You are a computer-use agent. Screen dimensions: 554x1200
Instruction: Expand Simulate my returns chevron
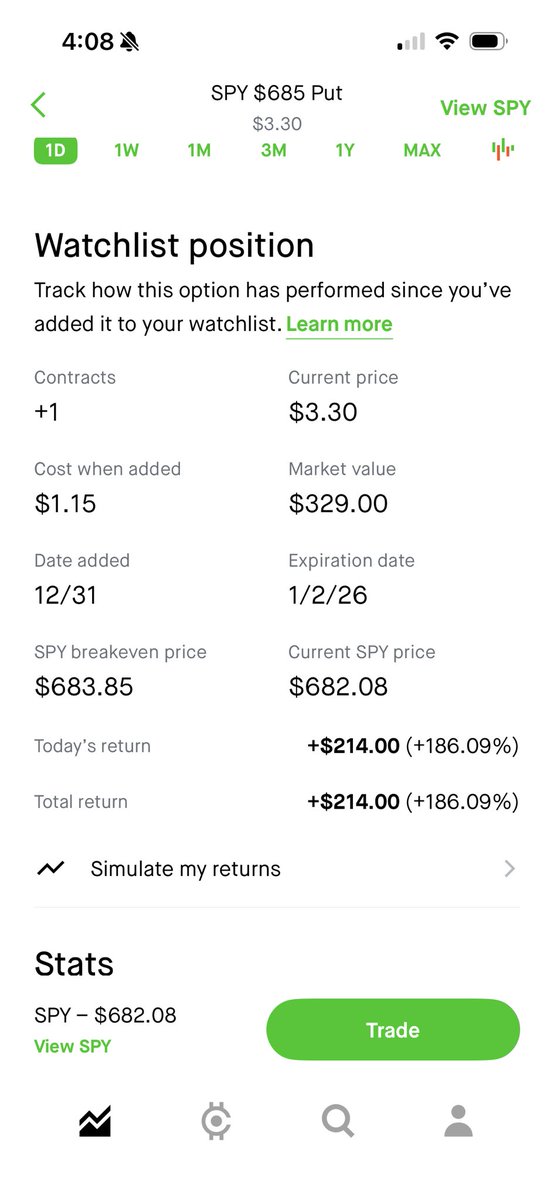click(509, 868)
